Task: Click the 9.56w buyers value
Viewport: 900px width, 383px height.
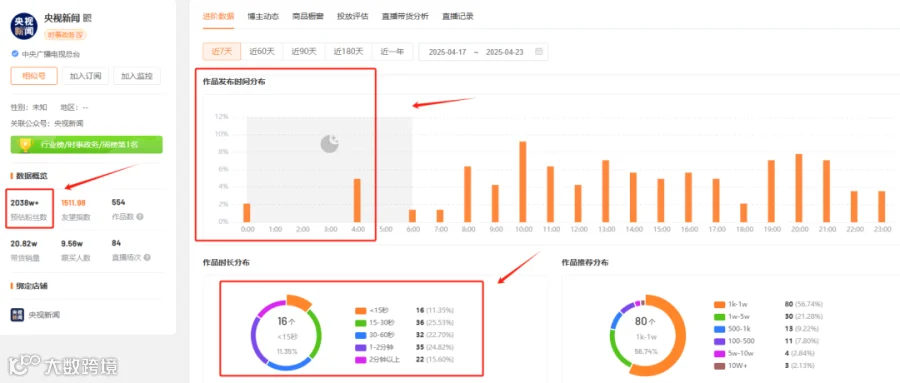Action: pyautogui.click(x=72, y=243)
